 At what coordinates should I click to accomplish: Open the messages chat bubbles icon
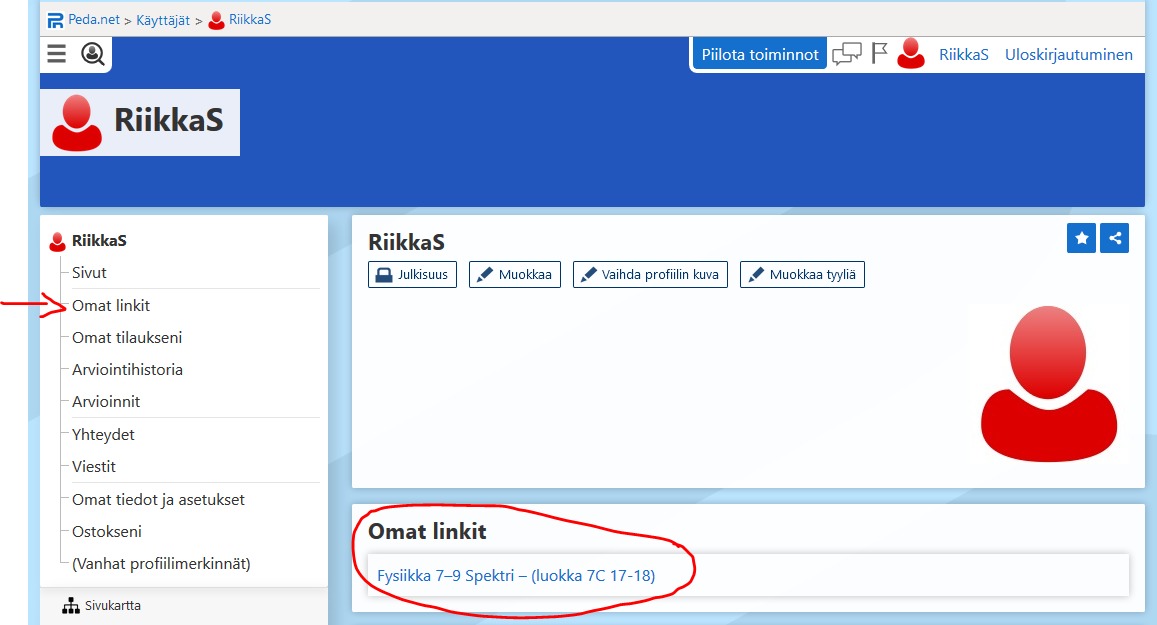[x=846, y=54]
